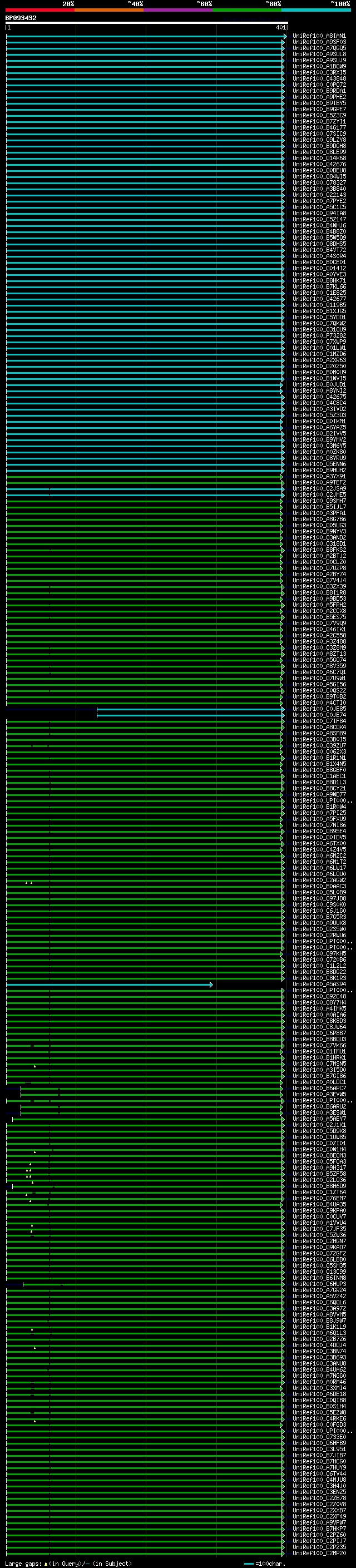Click the partial cyan bar for UniRef100_C0JE85

pos(190,709)
